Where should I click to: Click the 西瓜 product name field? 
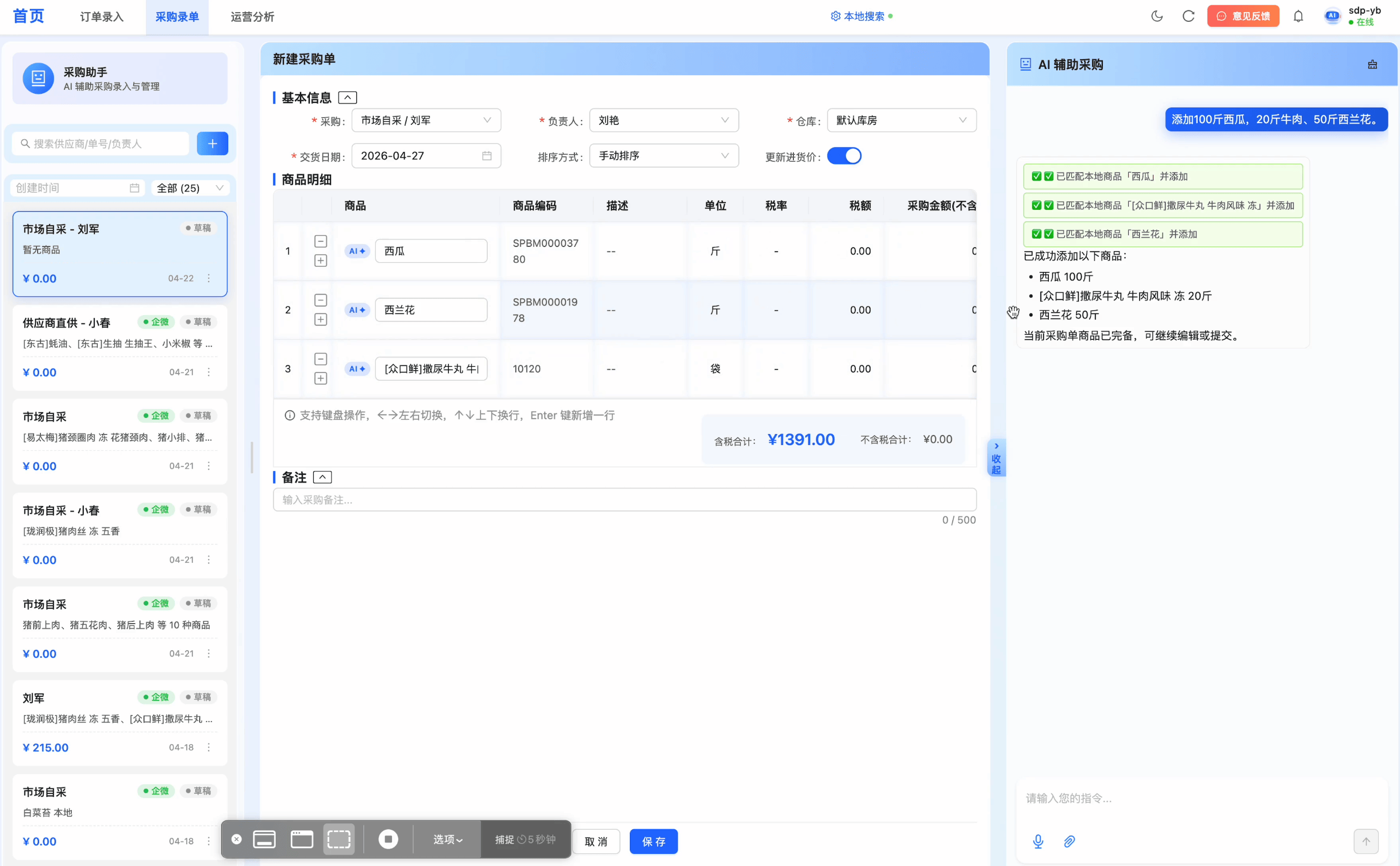[x=431, y=251]
